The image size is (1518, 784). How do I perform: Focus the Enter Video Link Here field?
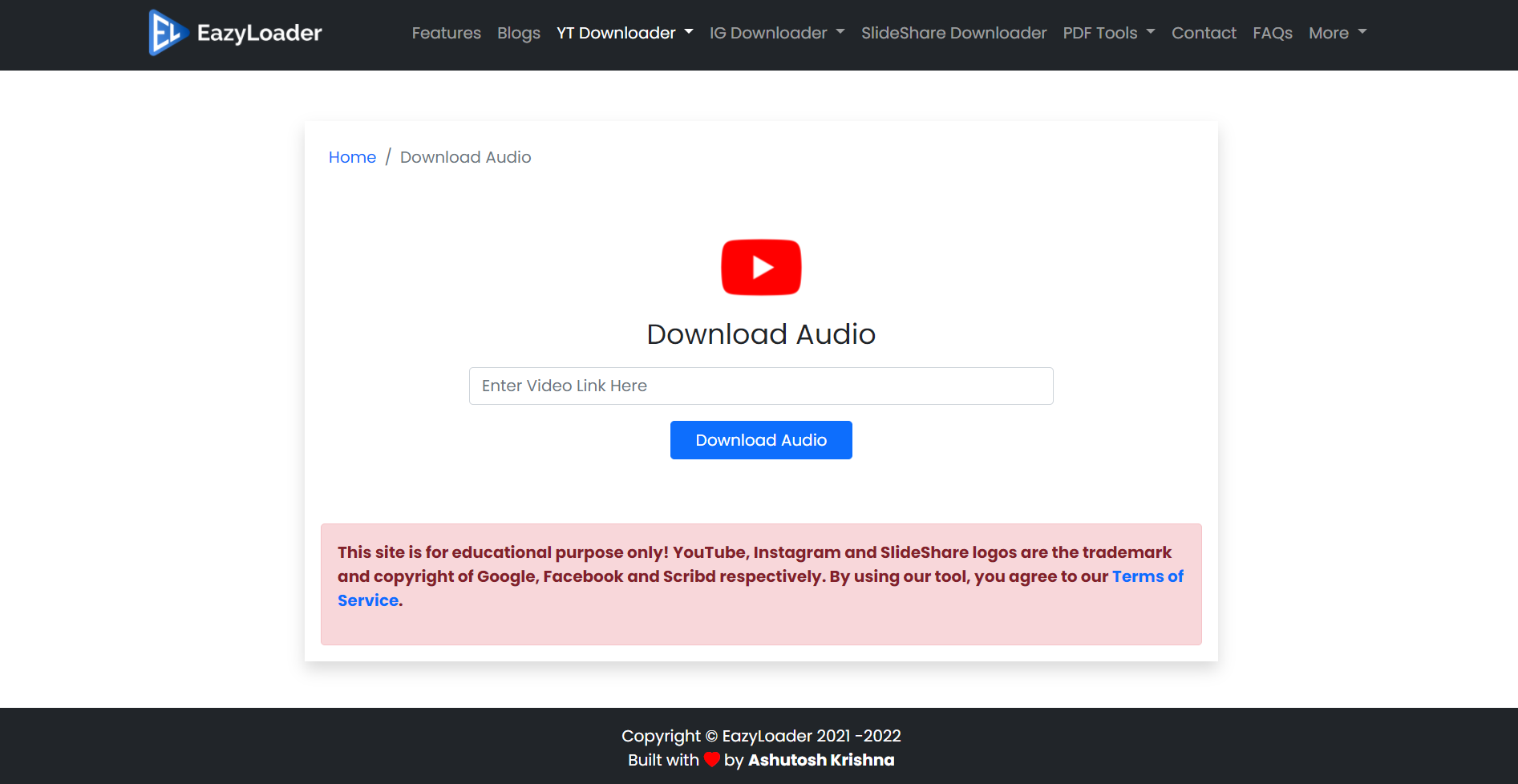click(x=761, y=386)
